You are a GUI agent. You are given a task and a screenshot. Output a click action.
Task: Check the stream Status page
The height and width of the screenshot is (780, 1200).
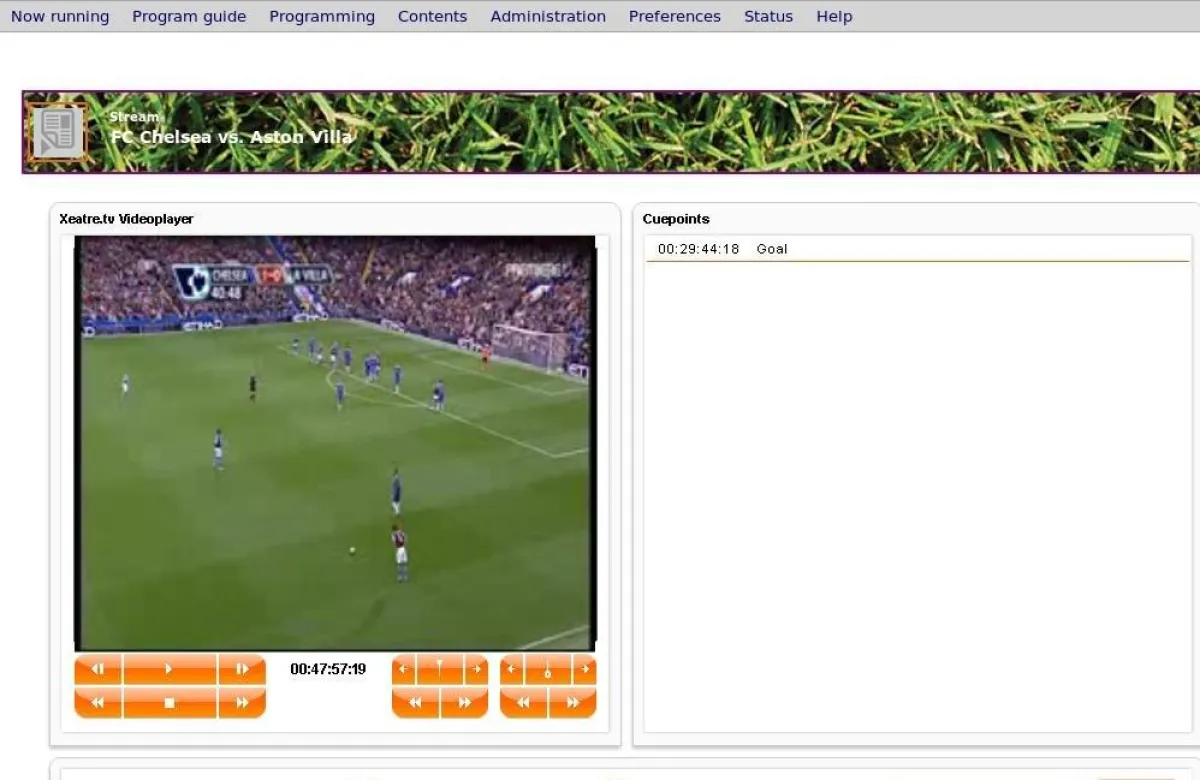(768, 16)
